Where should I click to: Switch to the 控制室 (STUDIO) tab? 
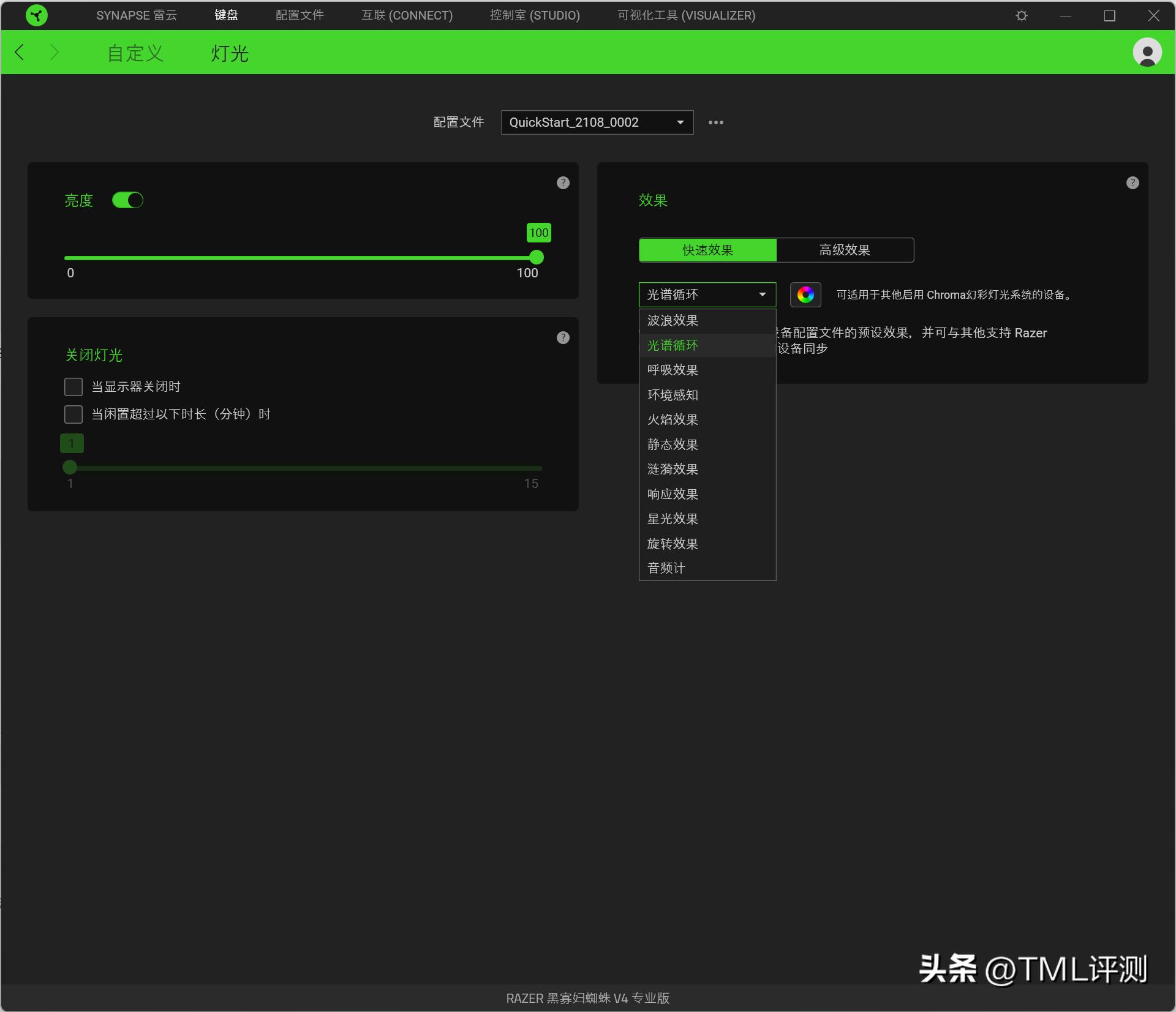coord(534,15)
